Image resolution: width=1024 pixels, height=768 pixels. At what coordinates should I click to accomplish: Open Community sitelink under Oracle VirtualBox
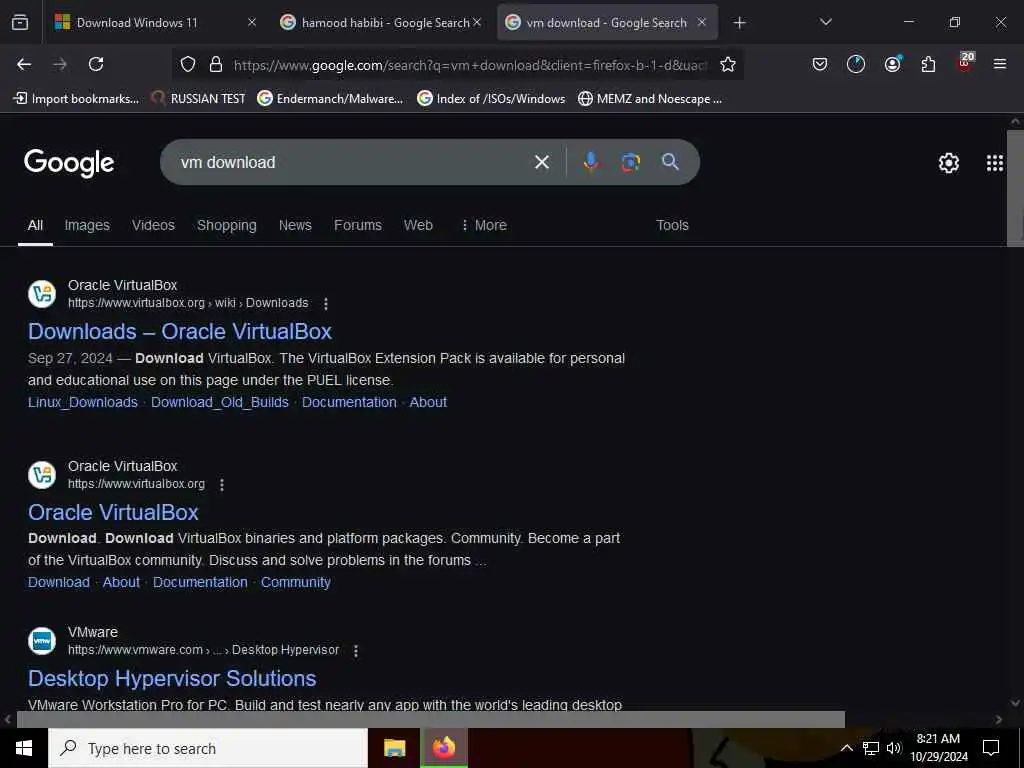(x=296, y=582)
